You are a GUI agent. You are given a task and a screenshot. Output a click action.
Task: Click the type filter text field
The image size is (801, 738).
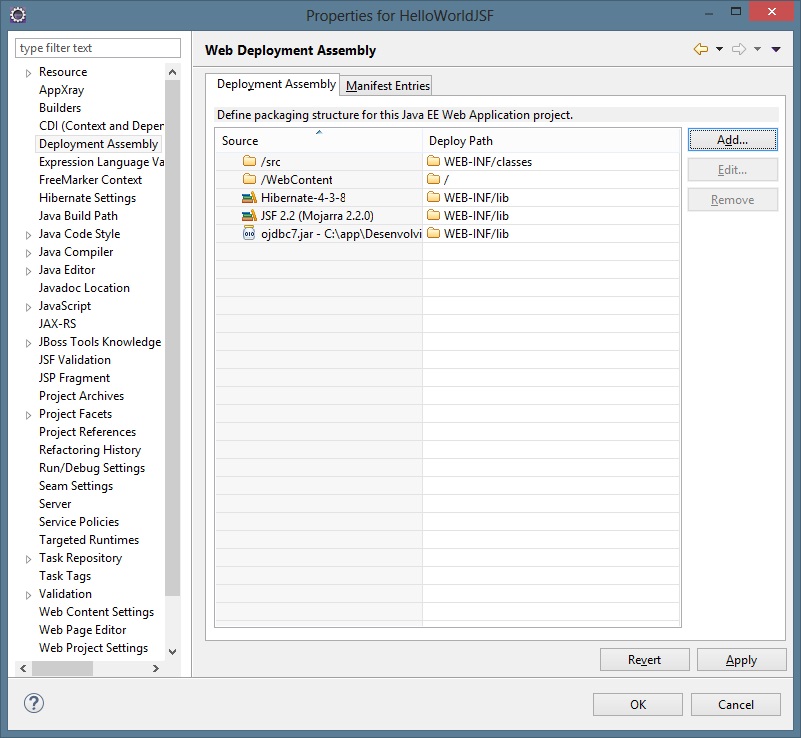[98, 48]
